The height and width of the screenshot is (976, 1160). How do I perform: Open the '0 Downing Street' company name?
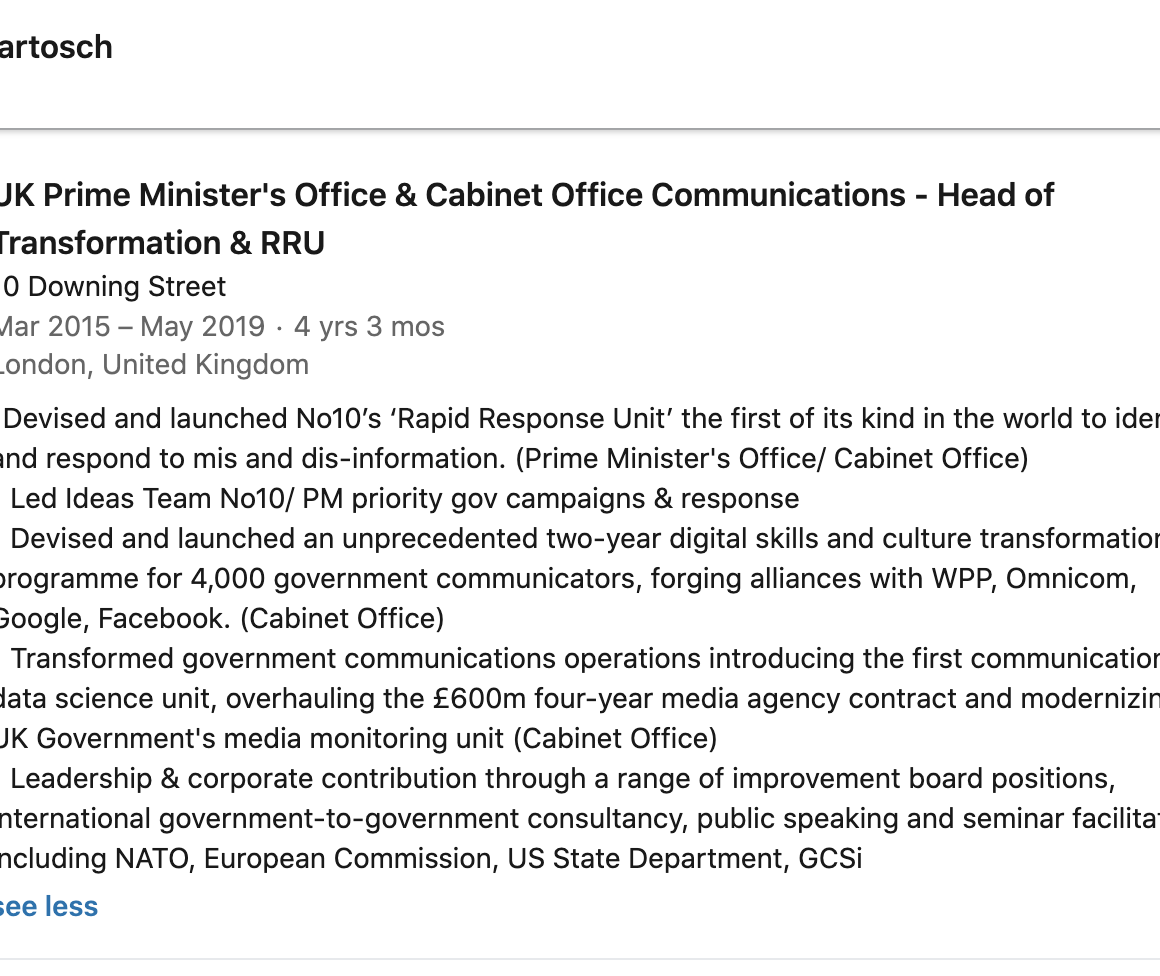coord(114,287)
